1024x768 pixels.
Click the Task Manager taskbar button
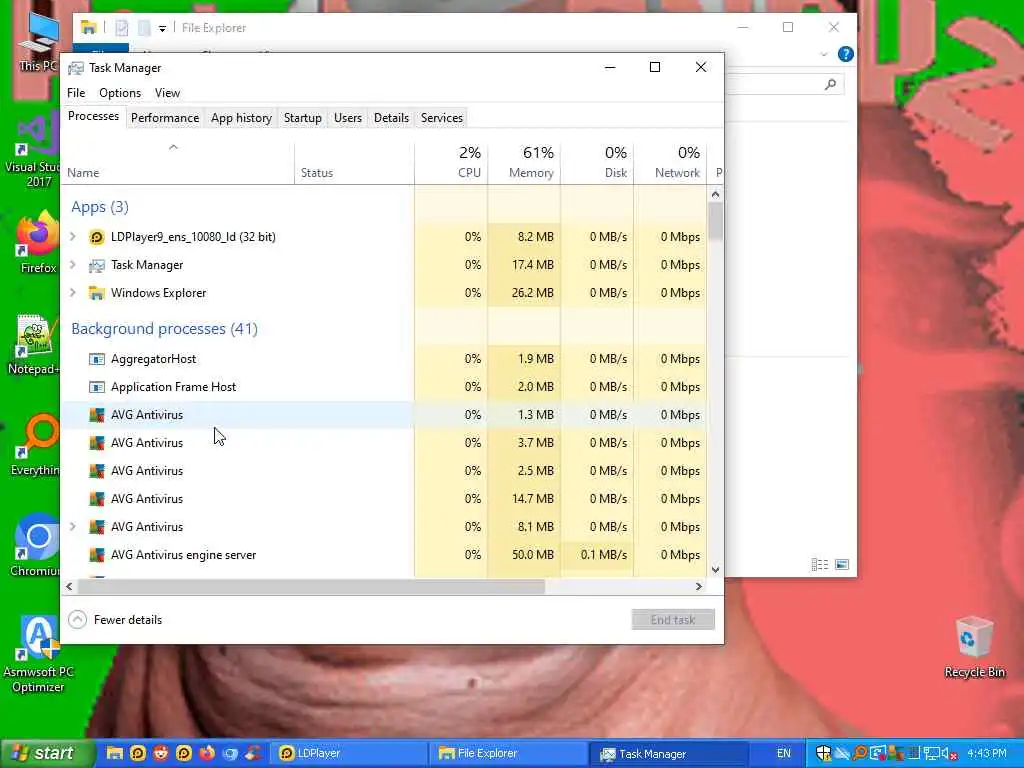[x=669, y=754]
